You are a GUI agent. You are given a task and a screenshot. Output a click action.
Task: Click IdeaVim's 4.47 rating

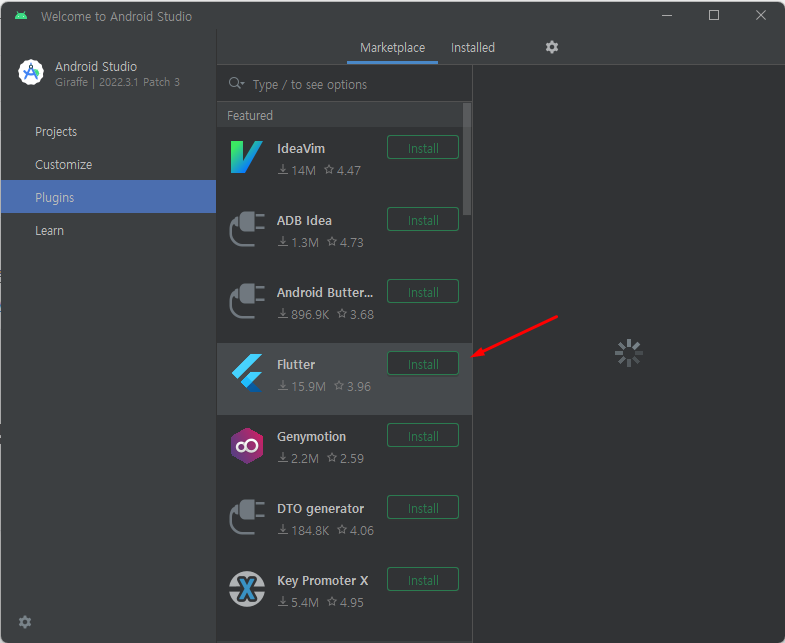pyautogui.click(x=342, y=170)
